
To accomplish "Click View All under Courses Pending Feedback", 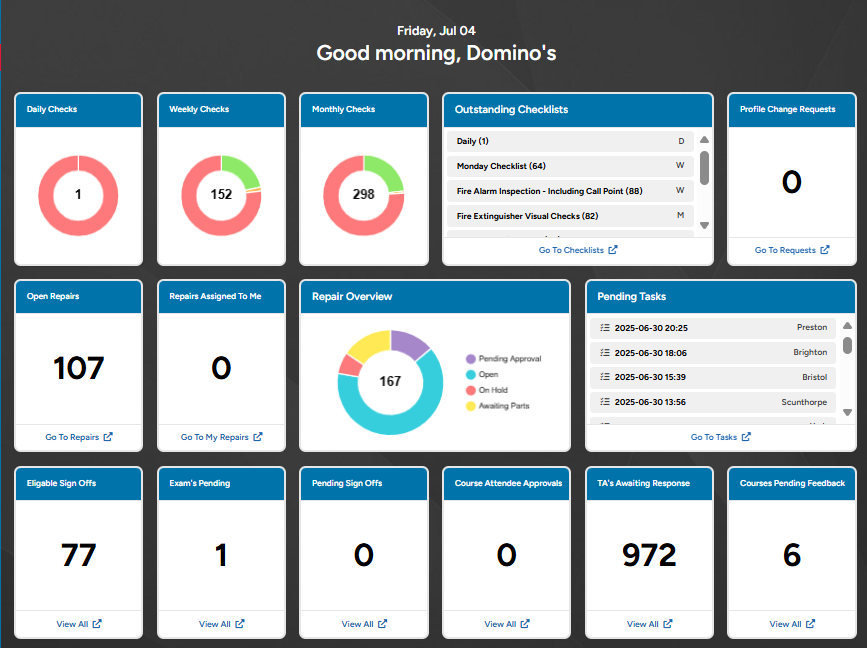I will tap(792, 624).
